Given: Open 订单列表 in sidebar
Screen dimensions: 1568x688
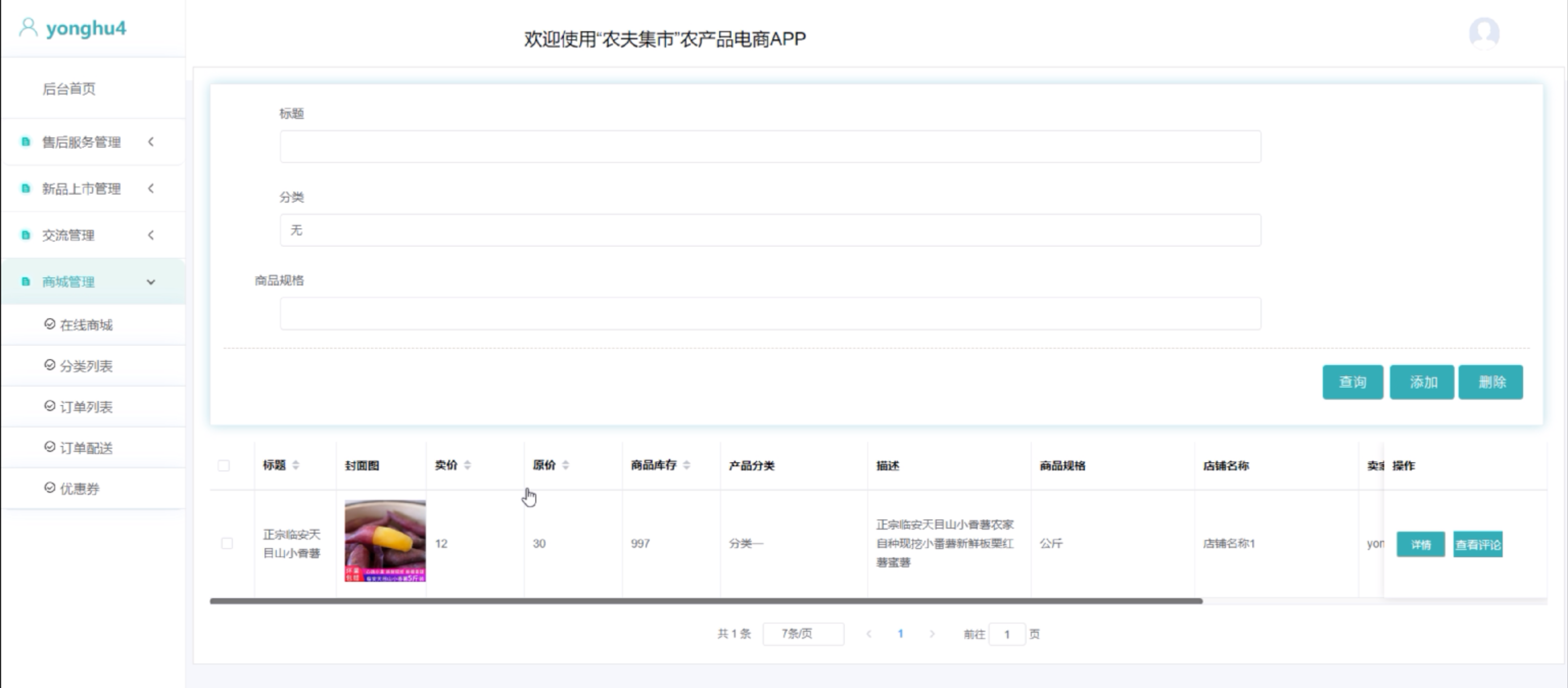Looking at the screenshot, I should [x=86, y=407].
